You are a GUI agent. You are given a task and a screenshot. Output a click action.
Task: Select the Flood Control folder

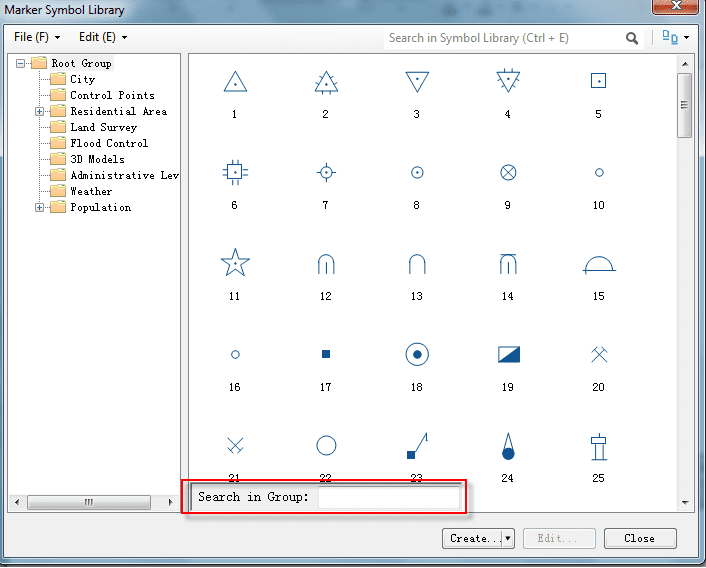tap(108, 144)
